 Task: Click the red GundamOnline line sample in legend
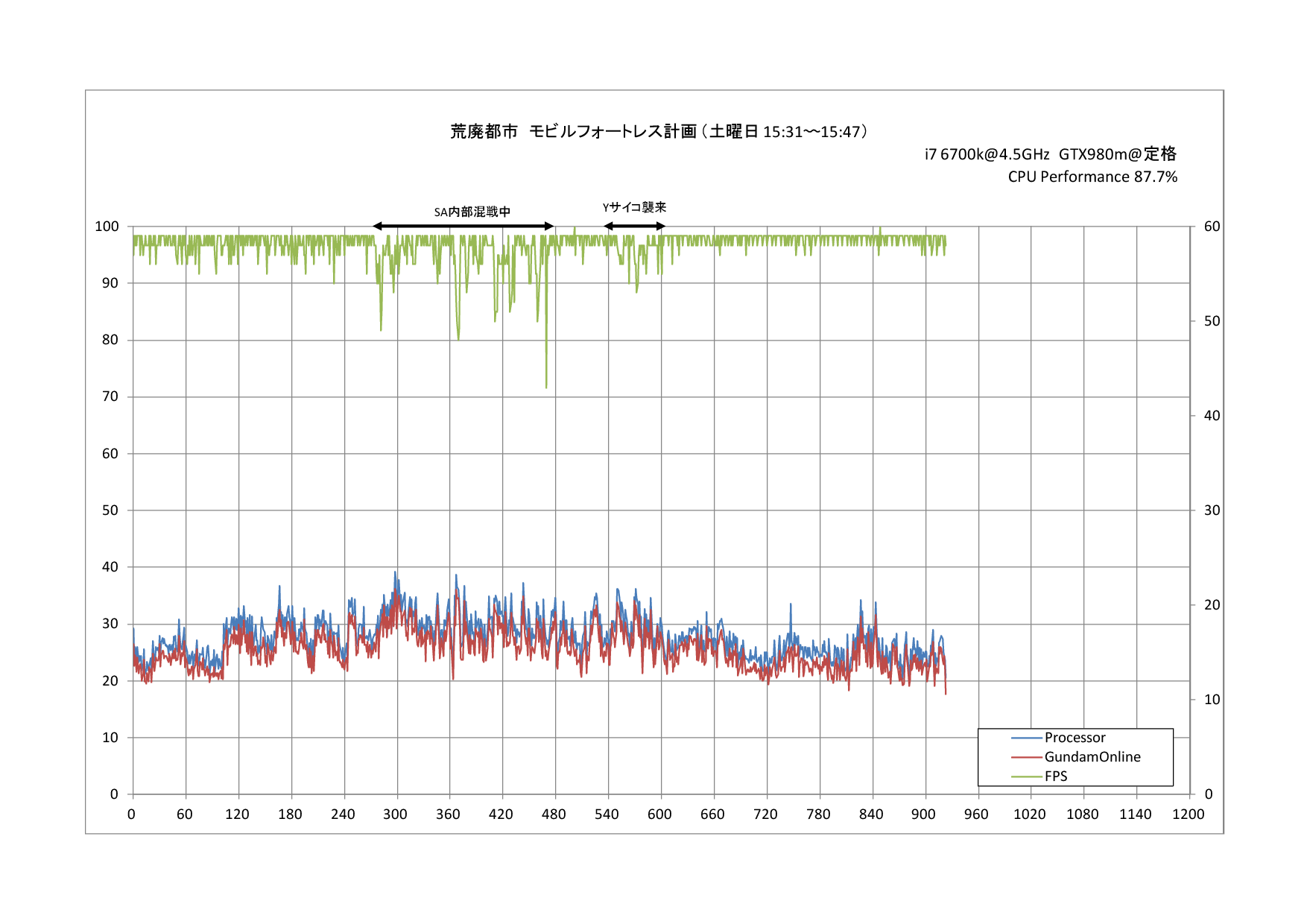[x=1026, y=758]
